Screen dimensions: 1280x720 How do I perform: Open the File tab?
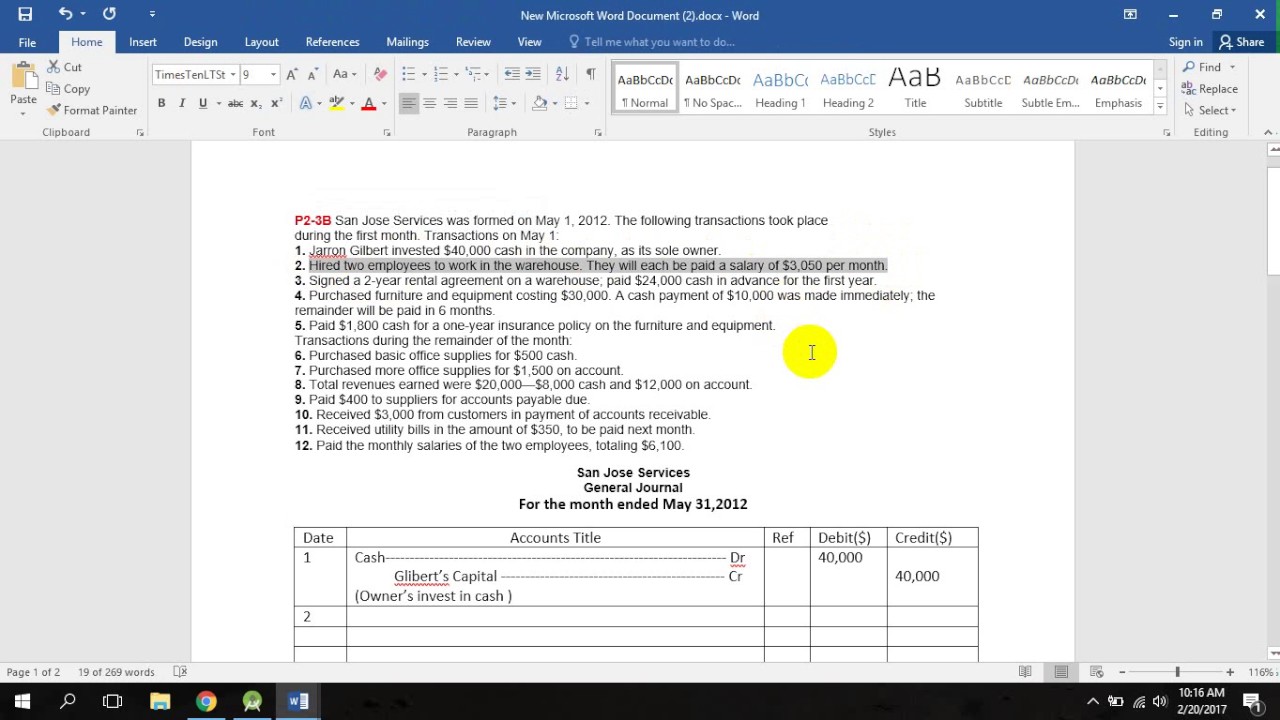pyautogui.click(x=27, y=42)
